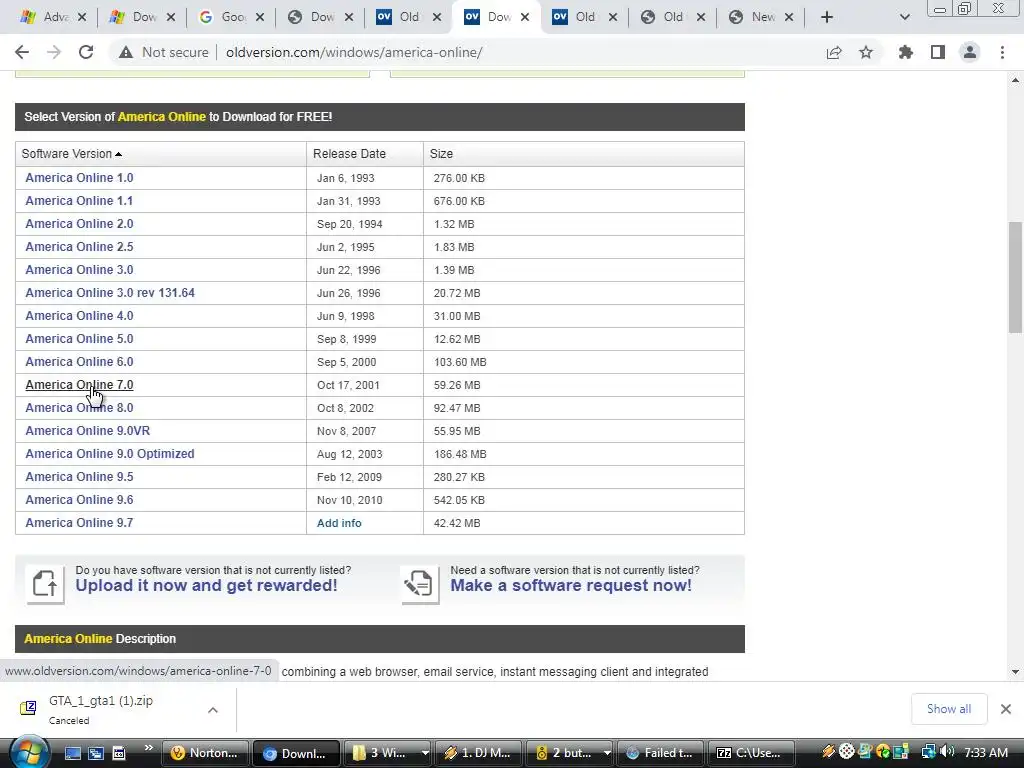Open America Online 9.5 link
1024x768 pixels.
pos(79,477)
